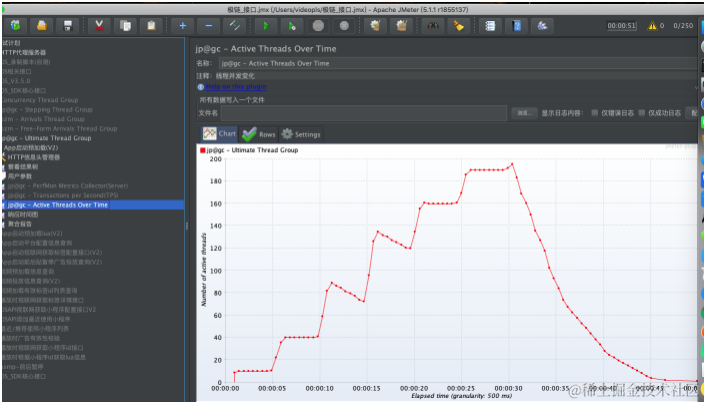
Task: Save the test plan with floppy icon
Action: (67, 26)
